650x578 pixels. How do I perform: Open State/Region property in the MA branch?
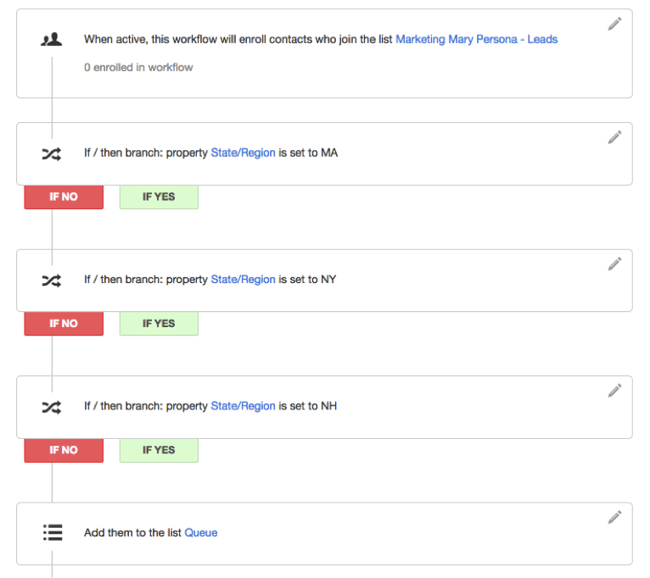pyautogui.click(x=243, y=153)
